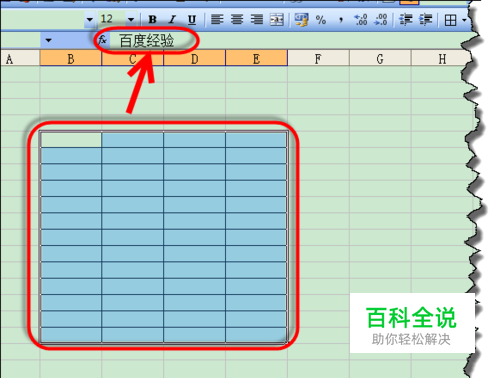Click Increase Decimal icon
Image resolution: width=500 pixels, height=378 pixels.
(361, 20)
